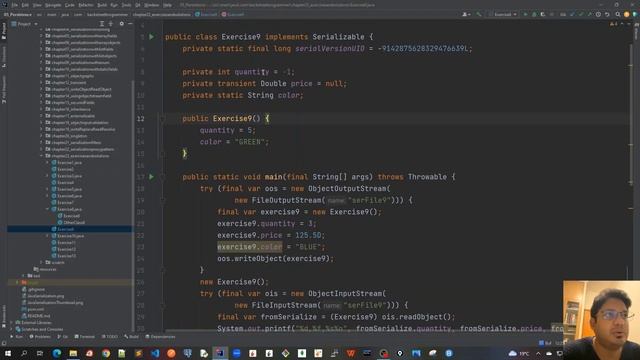Open the user account dropdown in the toolbar
Screen dimensions: 640x360
pos(466,14)
